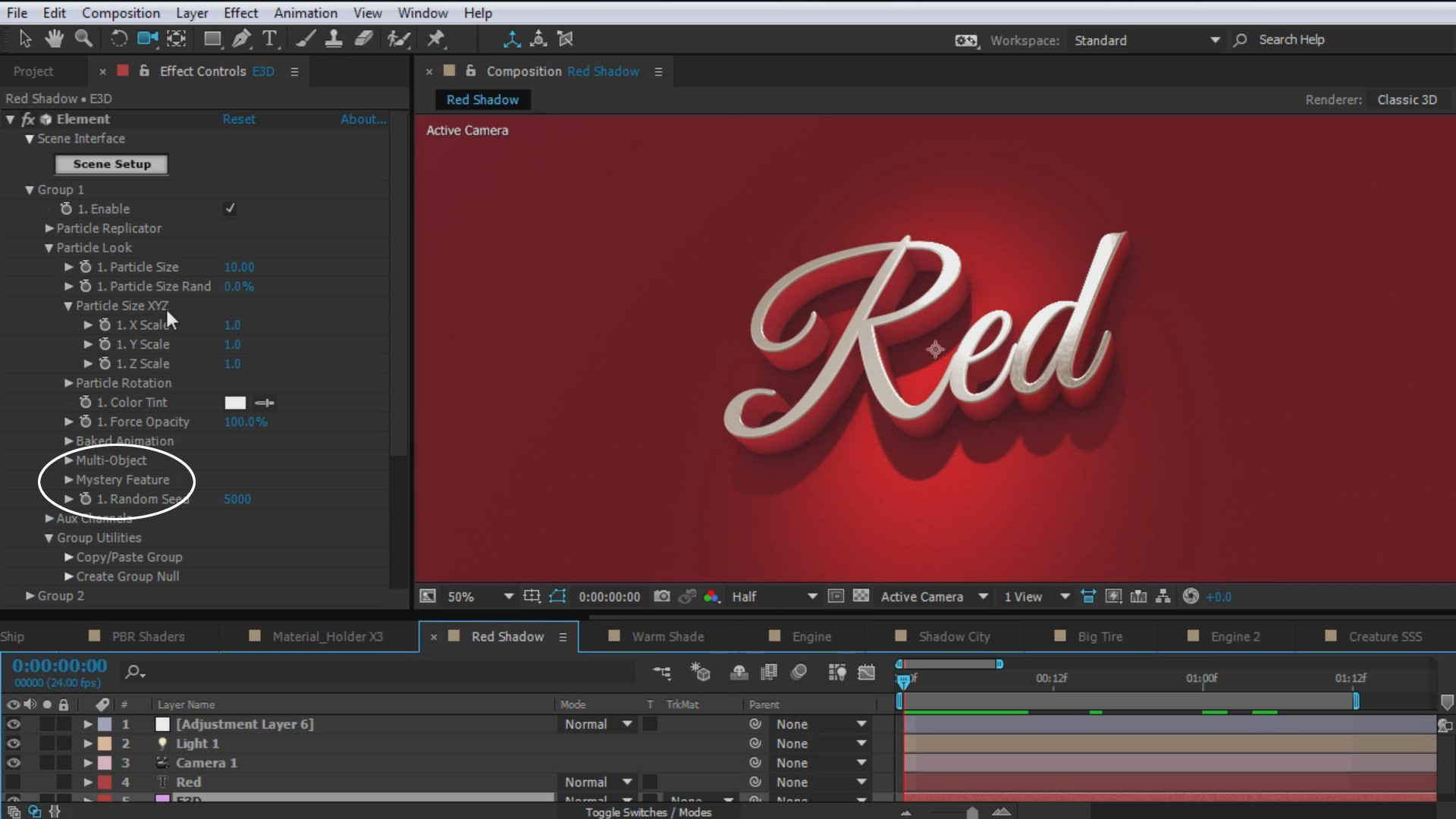Switch to the Warm Shade tab
Screen dimensions: 1456x819
(667, 637)
